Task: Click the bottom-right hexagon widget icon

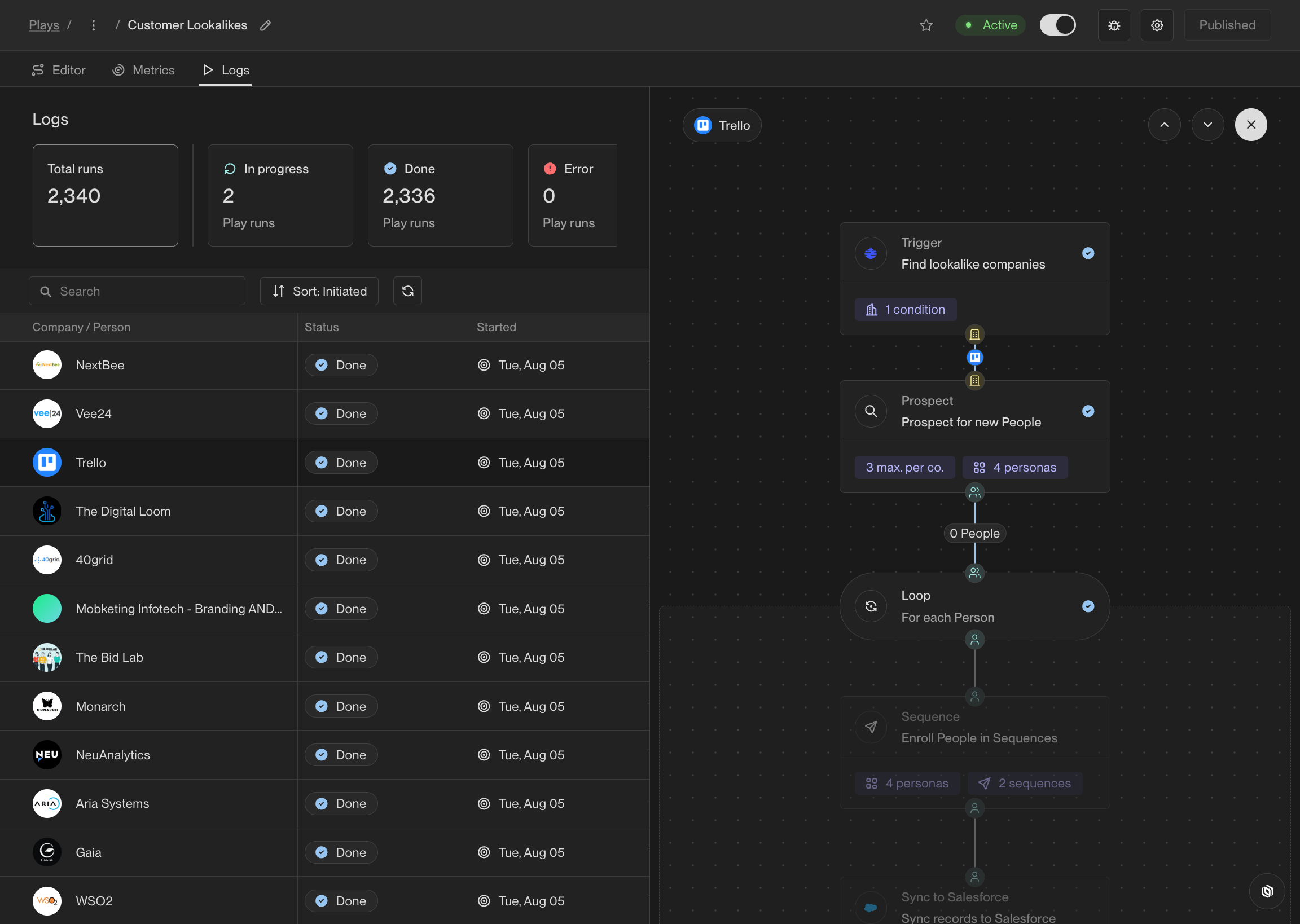Action: pyautogui.click(x=1267, y=891)
